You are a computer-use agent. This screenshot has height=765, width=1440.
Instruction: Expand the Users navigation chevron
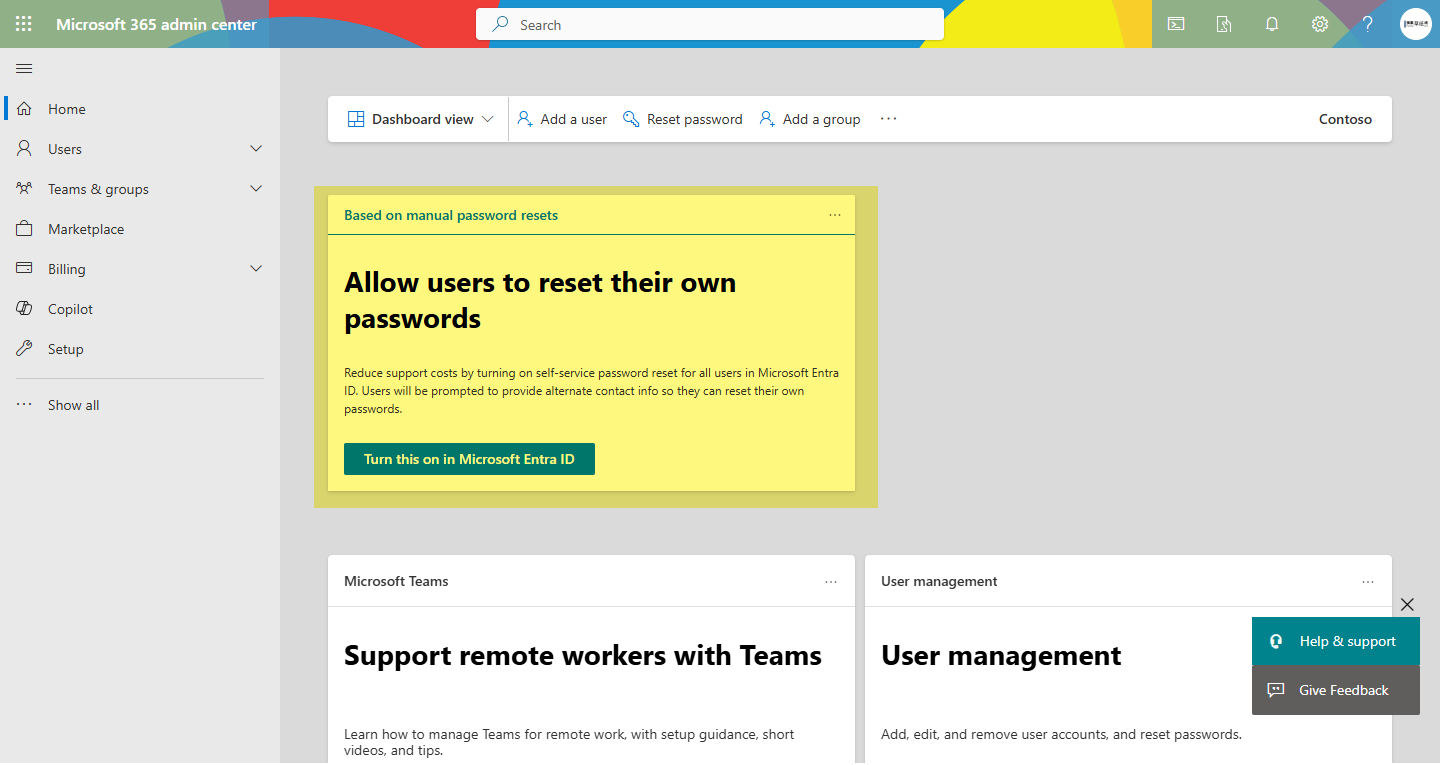click(x=256, y=149)
